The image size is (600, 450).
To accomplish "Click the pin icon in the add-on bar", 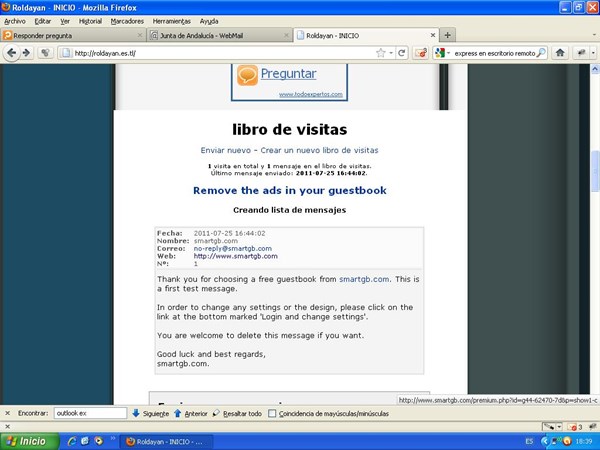I will [593, 426].
